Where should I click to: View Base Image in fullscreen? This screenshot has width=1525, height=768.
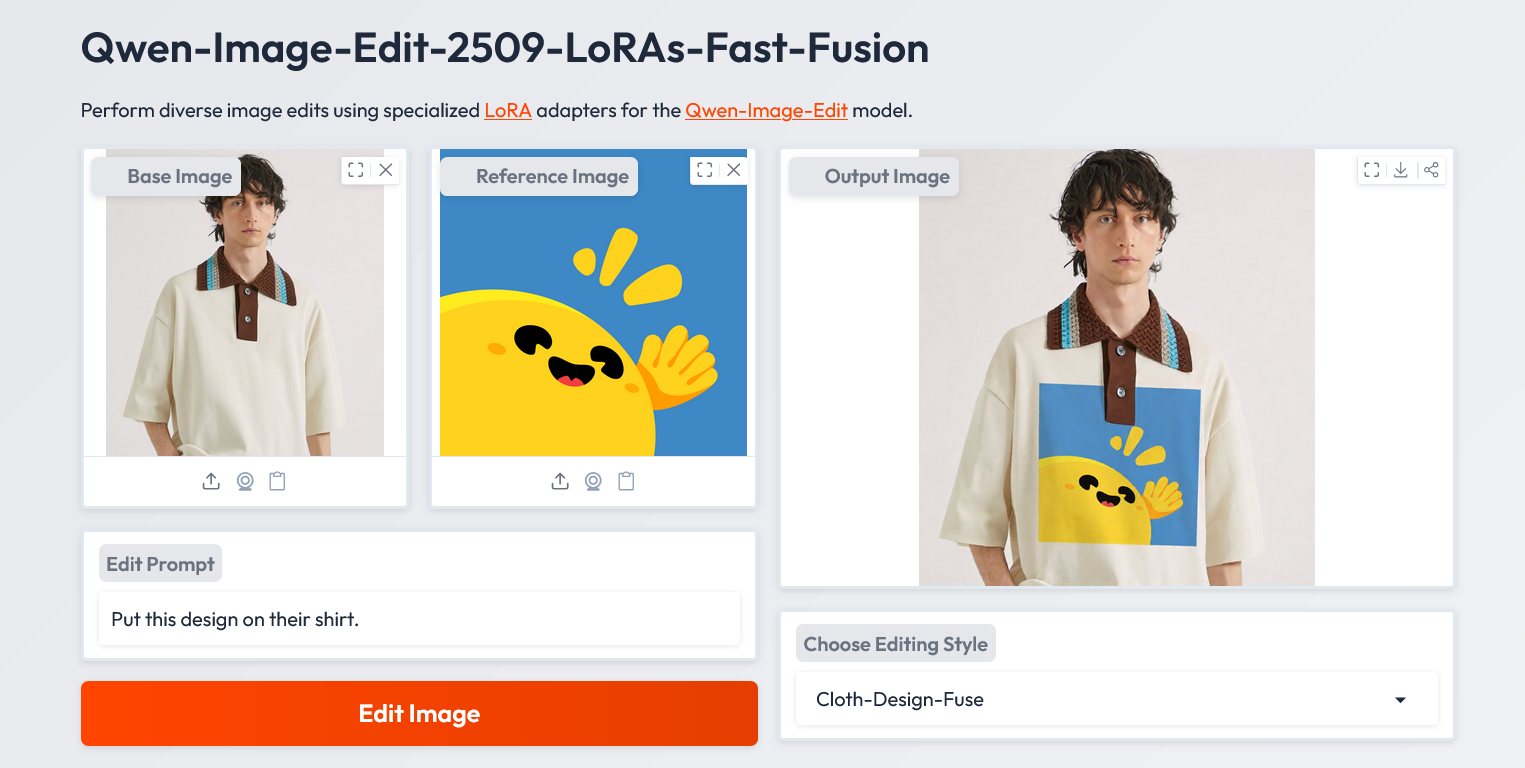click(x=356, y=170)
